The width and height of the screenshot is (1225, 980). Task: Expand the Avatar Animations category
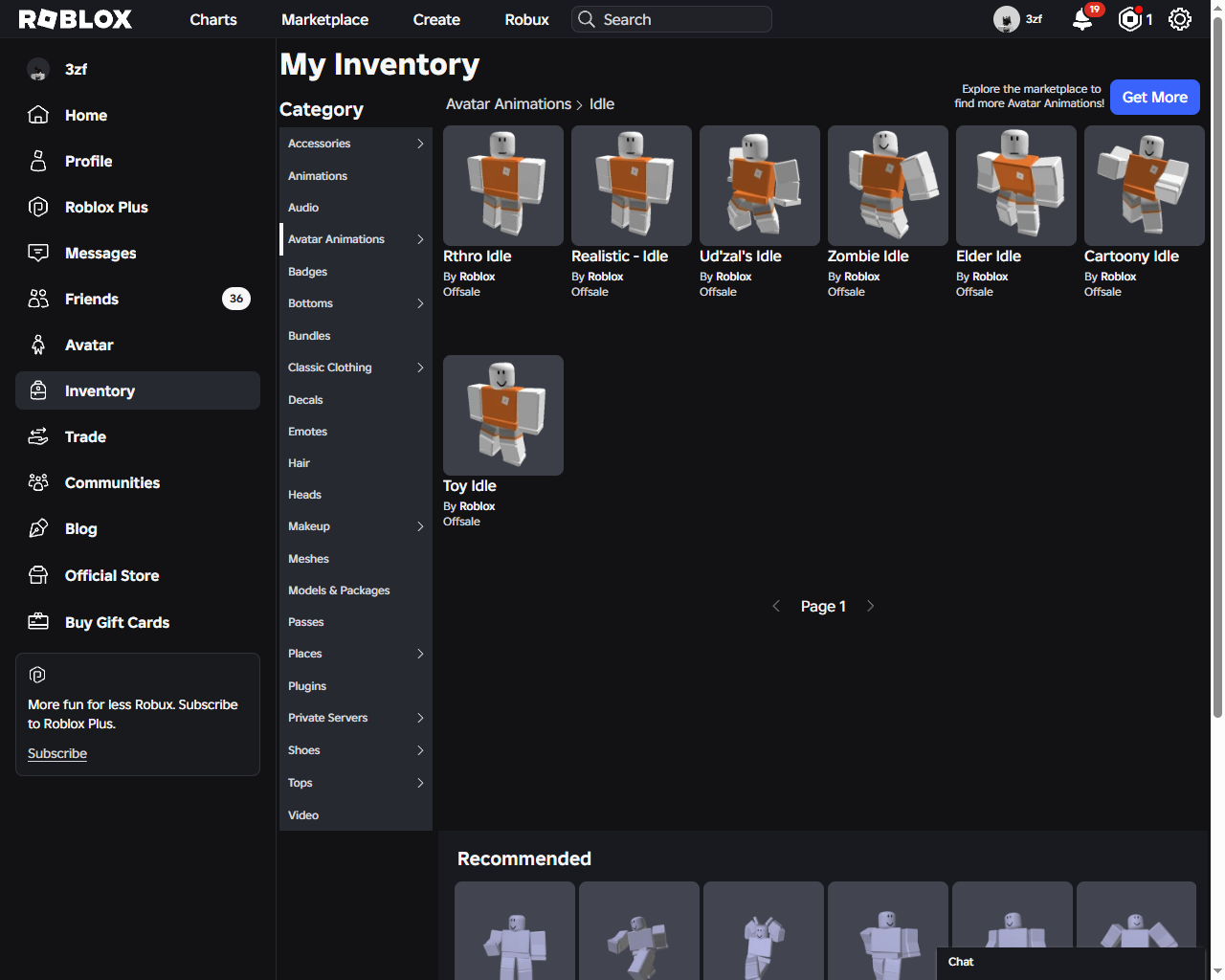click(420, 239)
